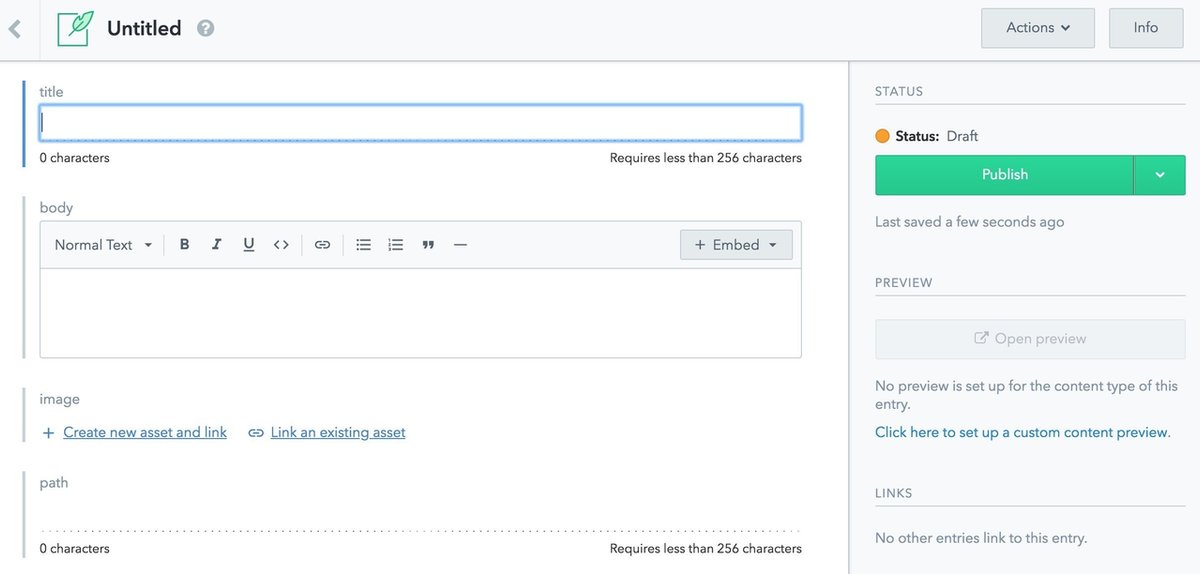
Task: Focus the title input field
Action: 420,123
